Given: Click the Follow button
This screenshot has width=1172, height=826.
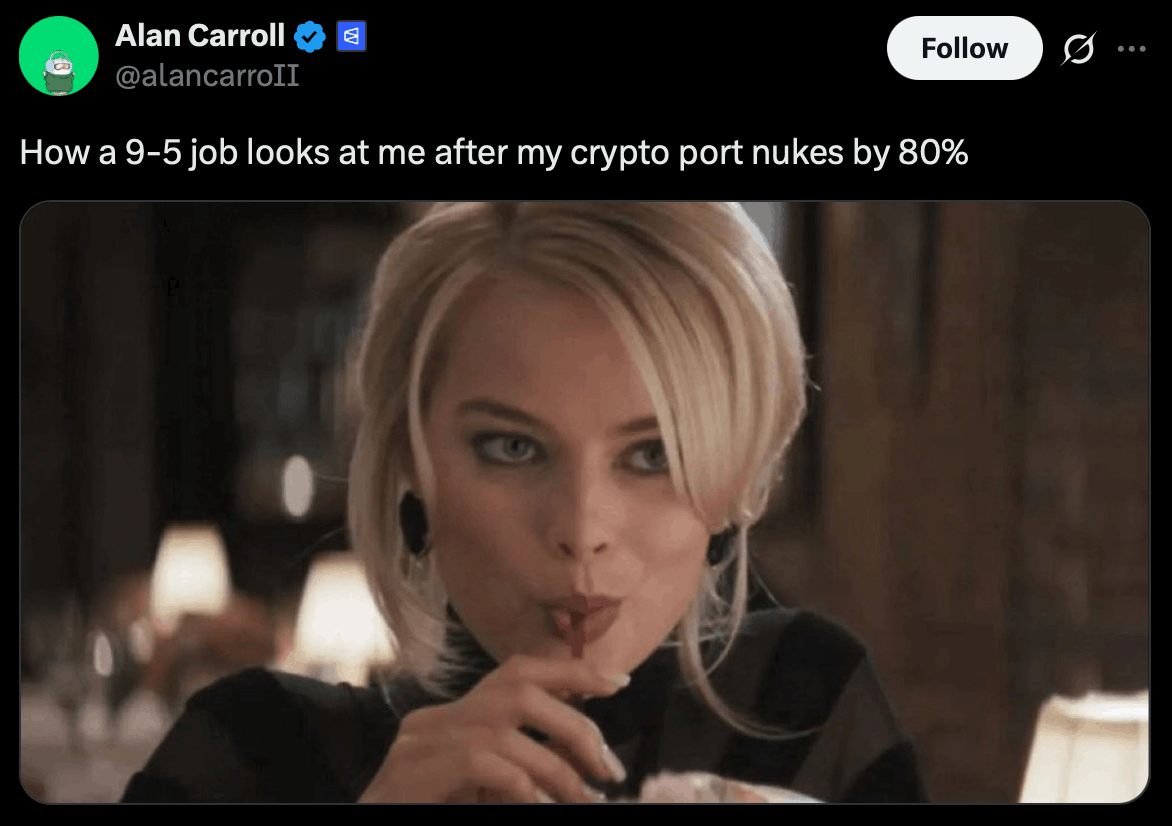Looking at the screenshot, I should [x=964, y=48].
